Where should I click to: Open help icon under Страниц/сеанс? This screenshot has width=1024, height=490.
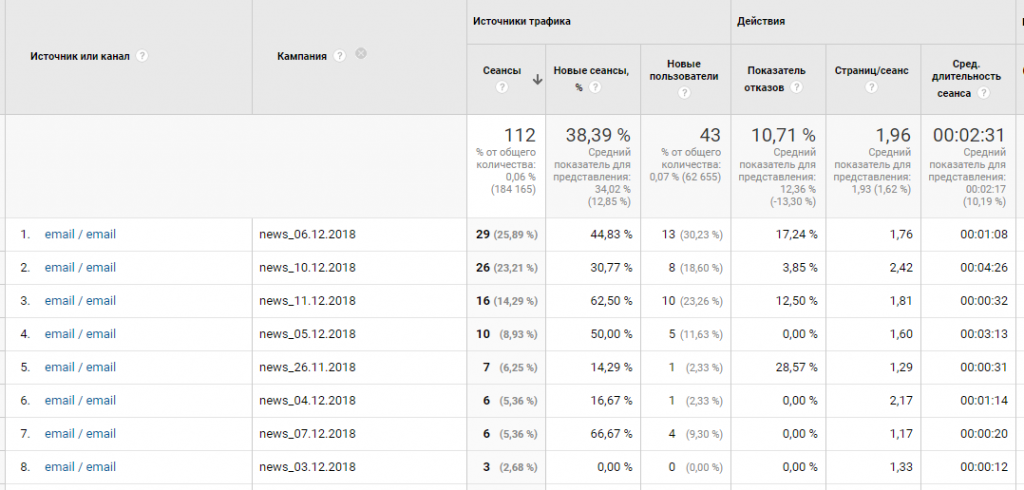coord(871,87)
